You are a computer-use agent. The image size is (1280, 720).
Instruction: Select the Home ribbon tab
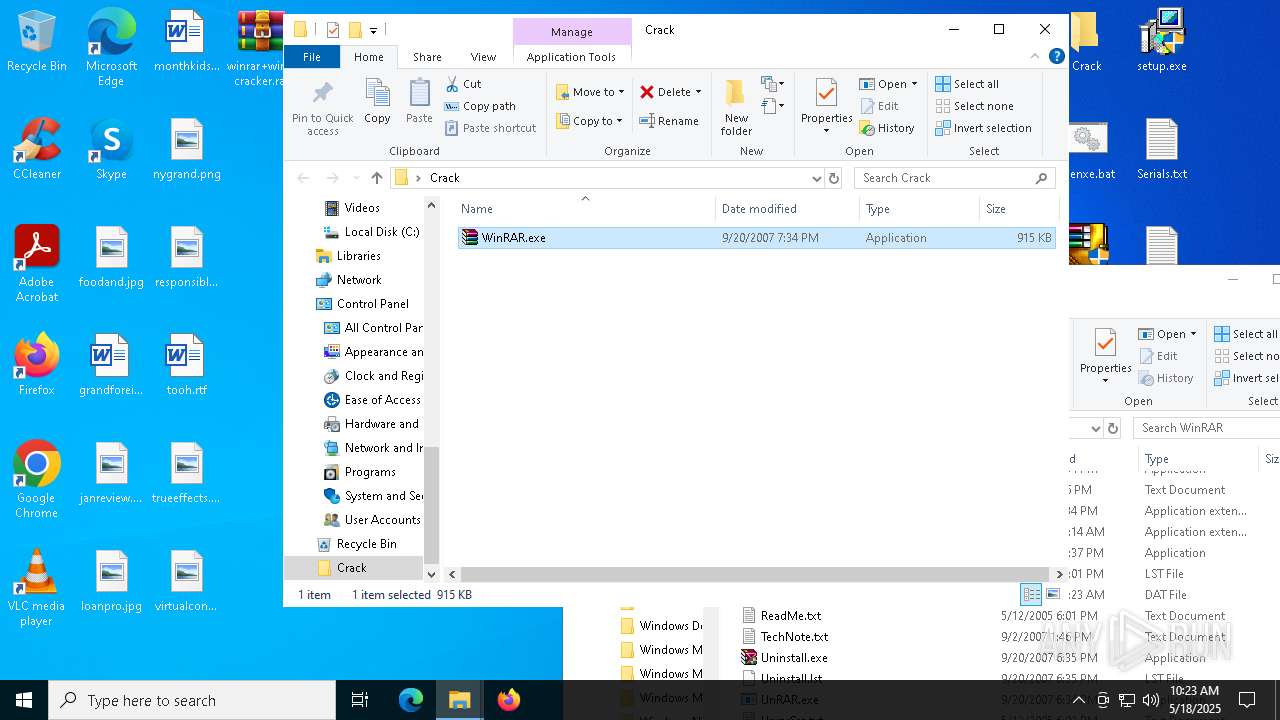368,57
